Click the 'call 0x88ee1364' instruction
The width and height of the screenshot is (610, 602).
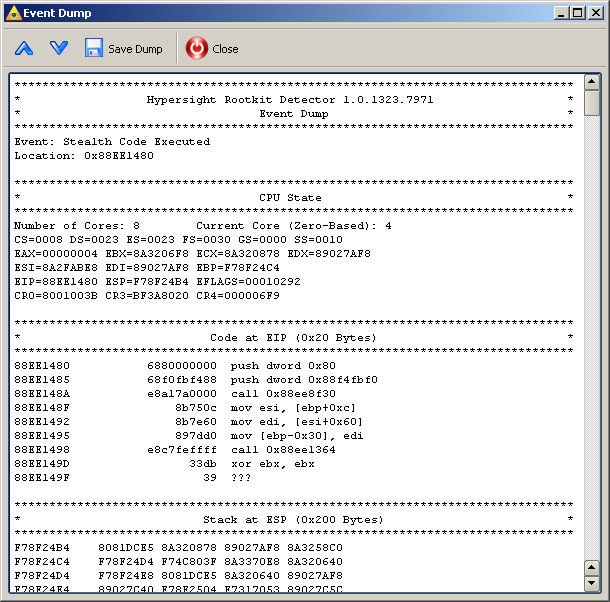coord(283,450)
